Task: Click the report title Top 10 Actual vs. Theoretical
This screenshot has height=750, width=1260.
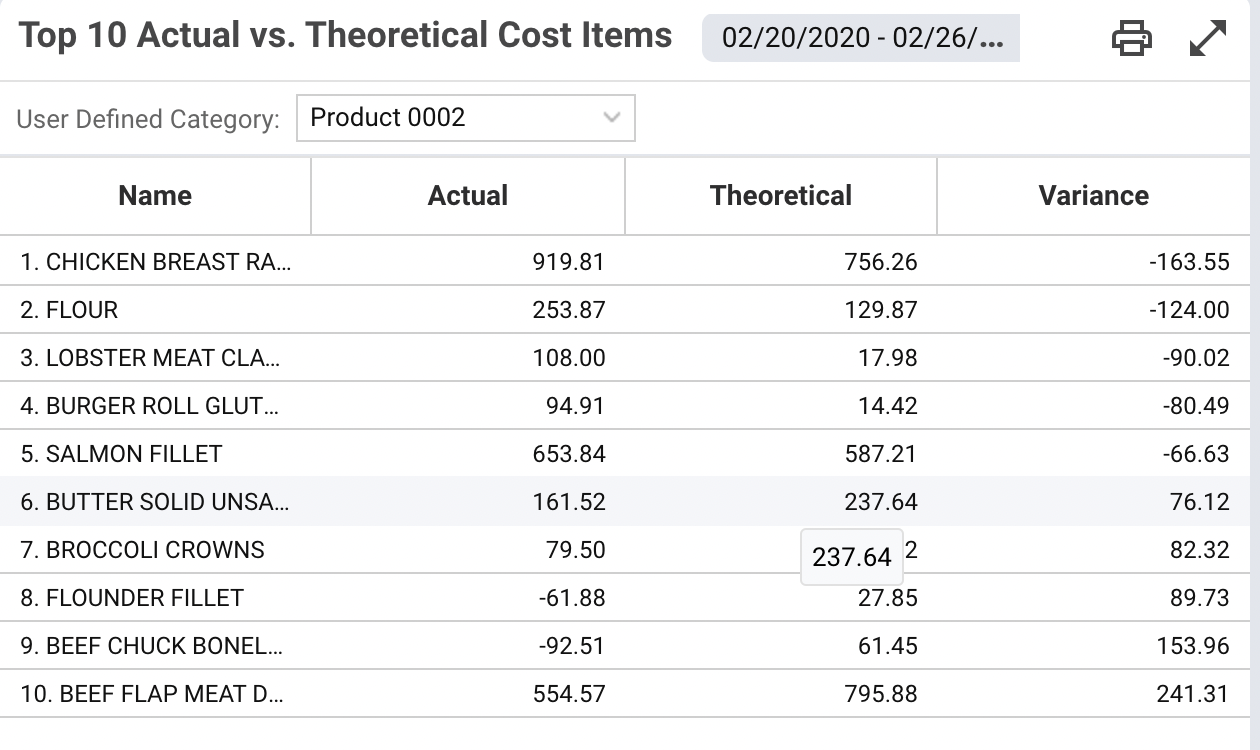Action: tap(345, 35)
